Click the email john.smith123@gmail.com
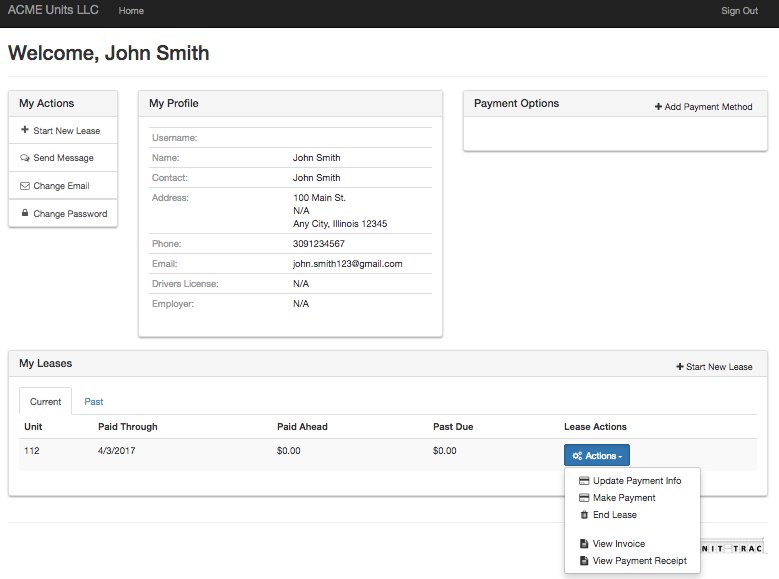779x579 pixels. (347, 264)
